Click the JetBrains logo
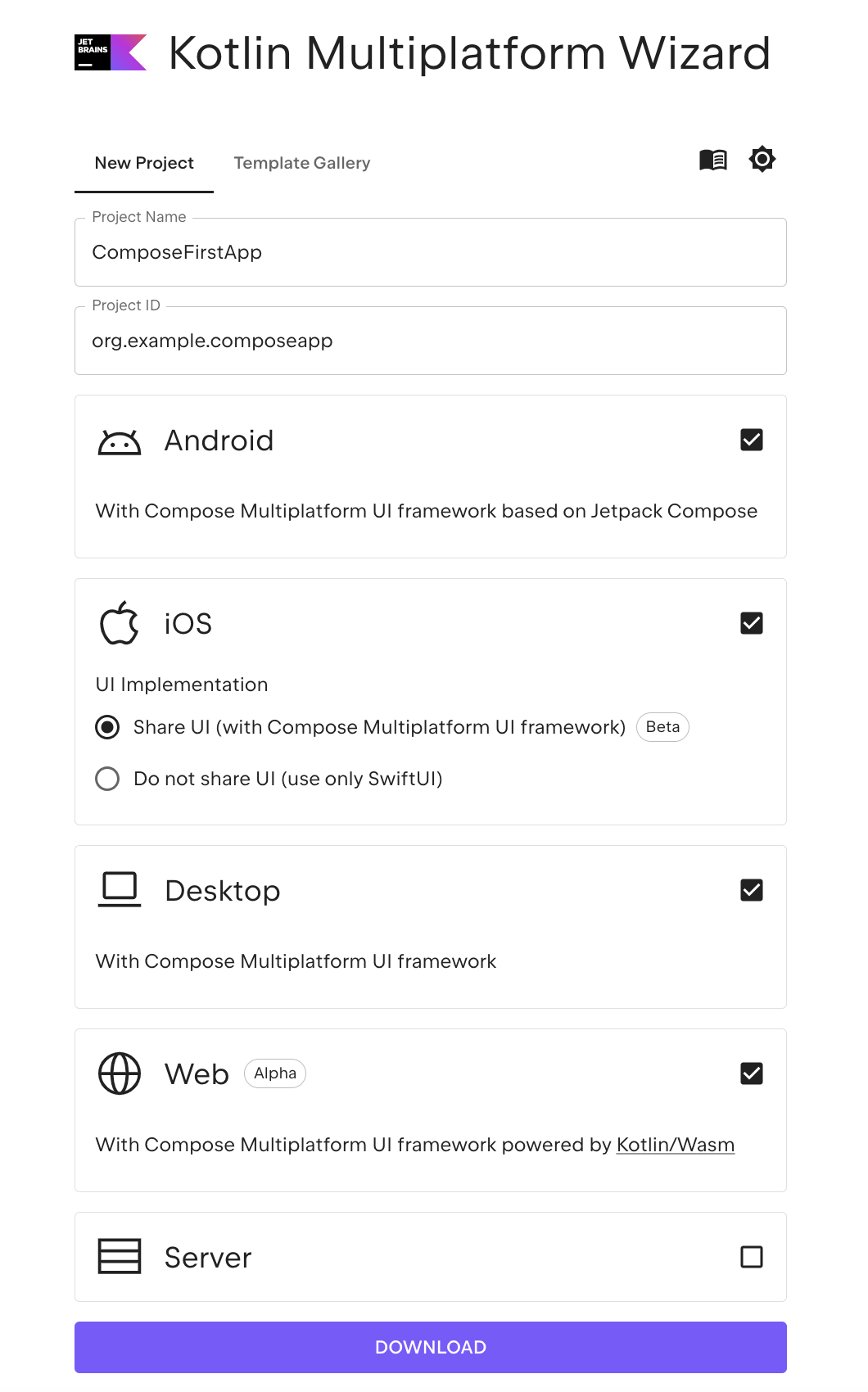This screenshot has width=868, height=1392. pos(110,52)
